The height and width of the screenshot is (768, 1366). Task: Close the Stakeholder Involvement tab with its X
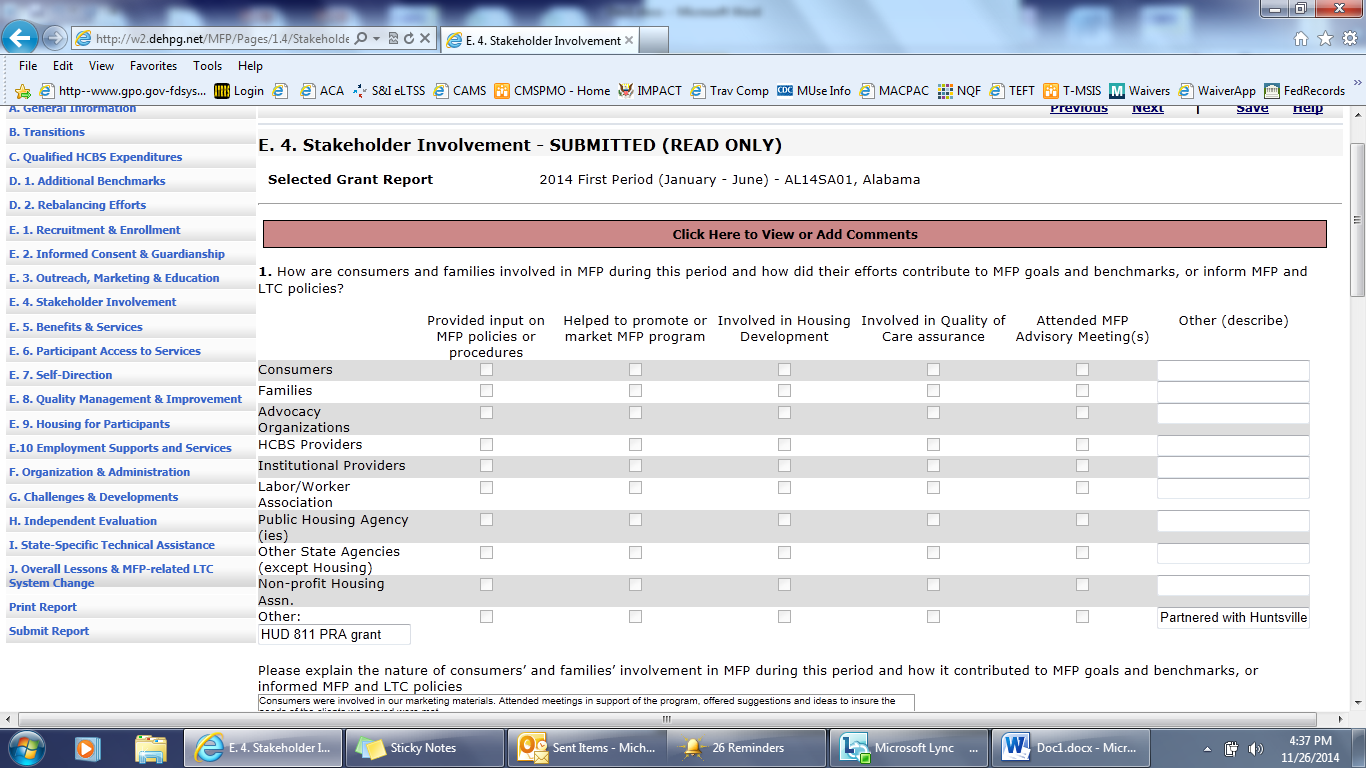coord(629,41)
